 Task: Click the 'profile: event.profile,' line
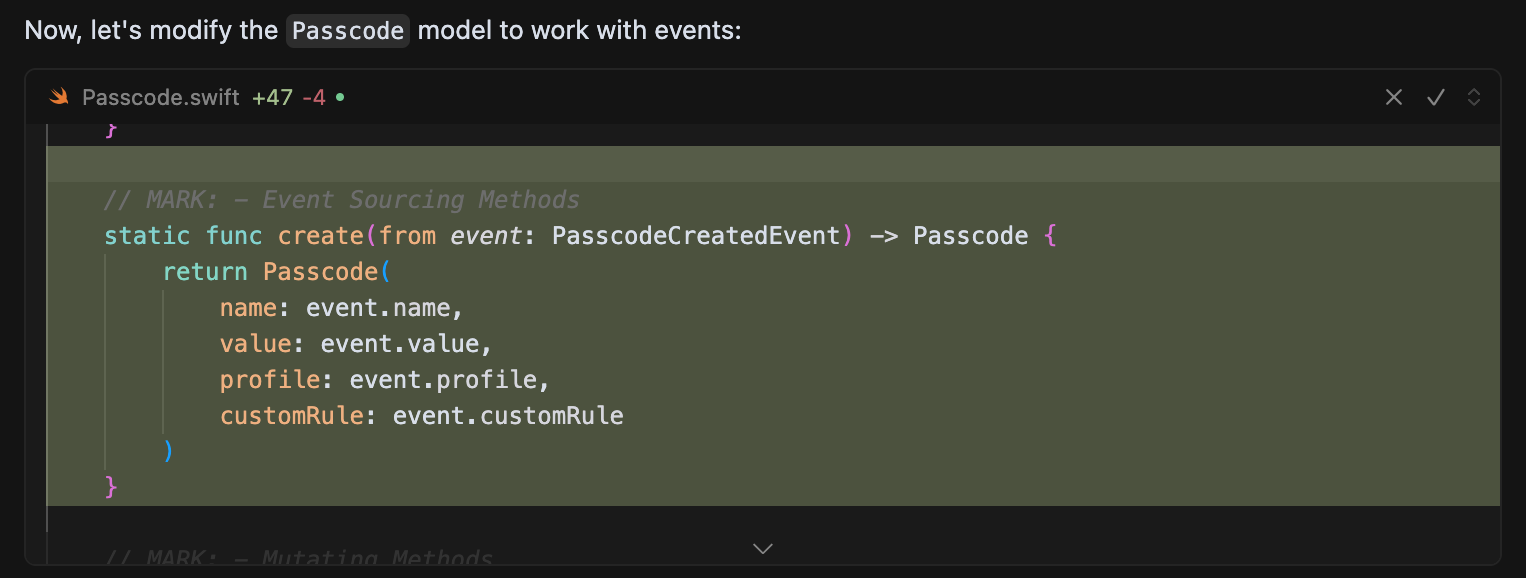[x=386, y=380]
